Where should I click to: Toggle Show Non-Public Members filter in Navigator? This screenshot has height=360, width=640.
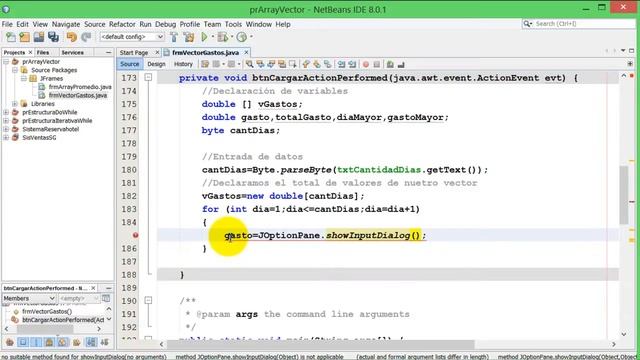tap(49, 342)
